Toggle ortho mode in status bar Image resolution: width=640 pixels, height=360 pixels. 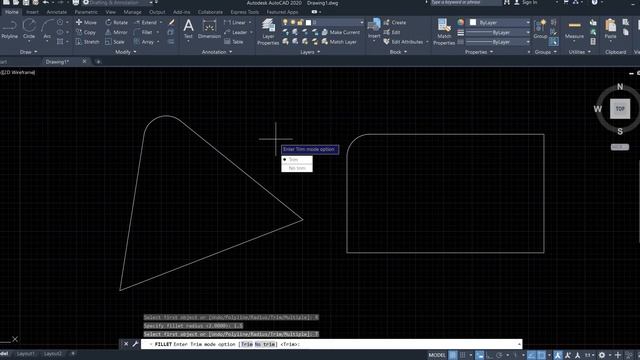coord(489,355)
